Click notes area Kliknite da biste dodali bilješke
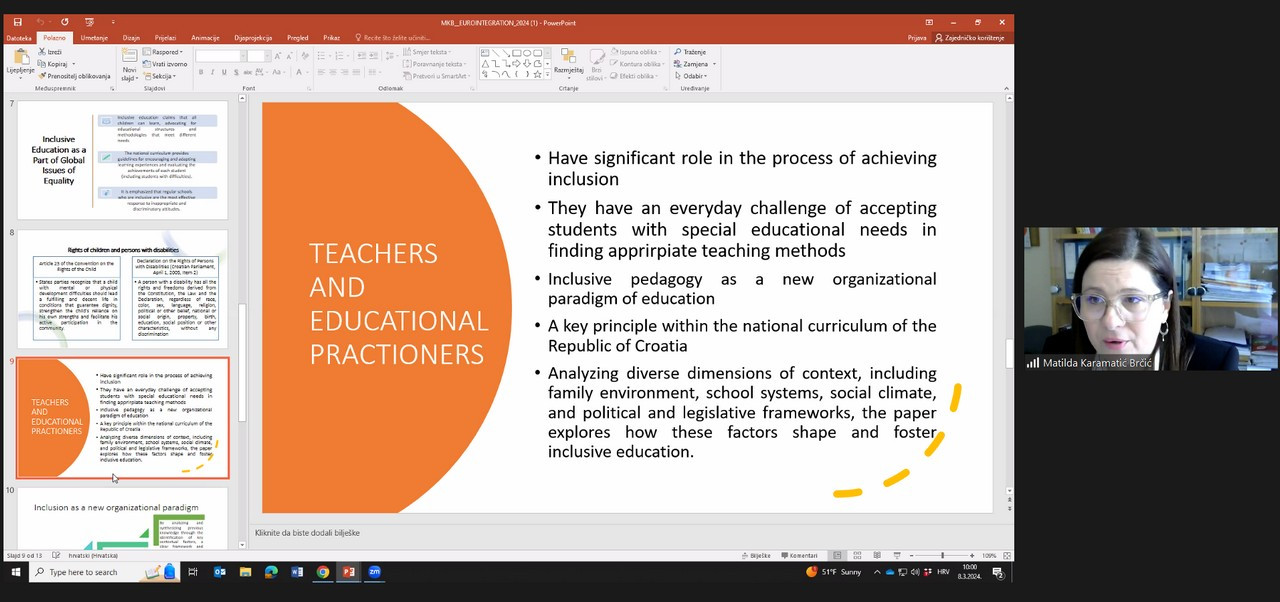Image resolution: width=1280 pixels, height=602 pixels. tap(307, 533)
